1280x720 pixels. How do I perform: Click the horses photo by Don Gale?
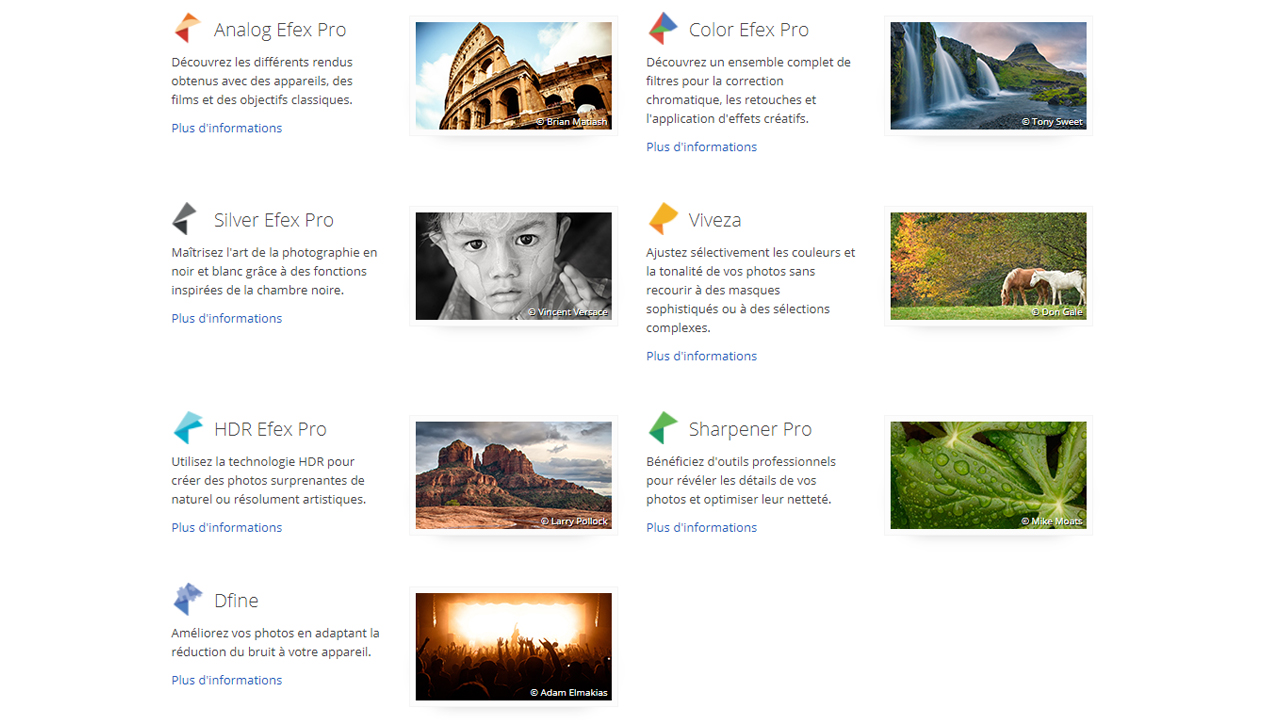point(989,266)
